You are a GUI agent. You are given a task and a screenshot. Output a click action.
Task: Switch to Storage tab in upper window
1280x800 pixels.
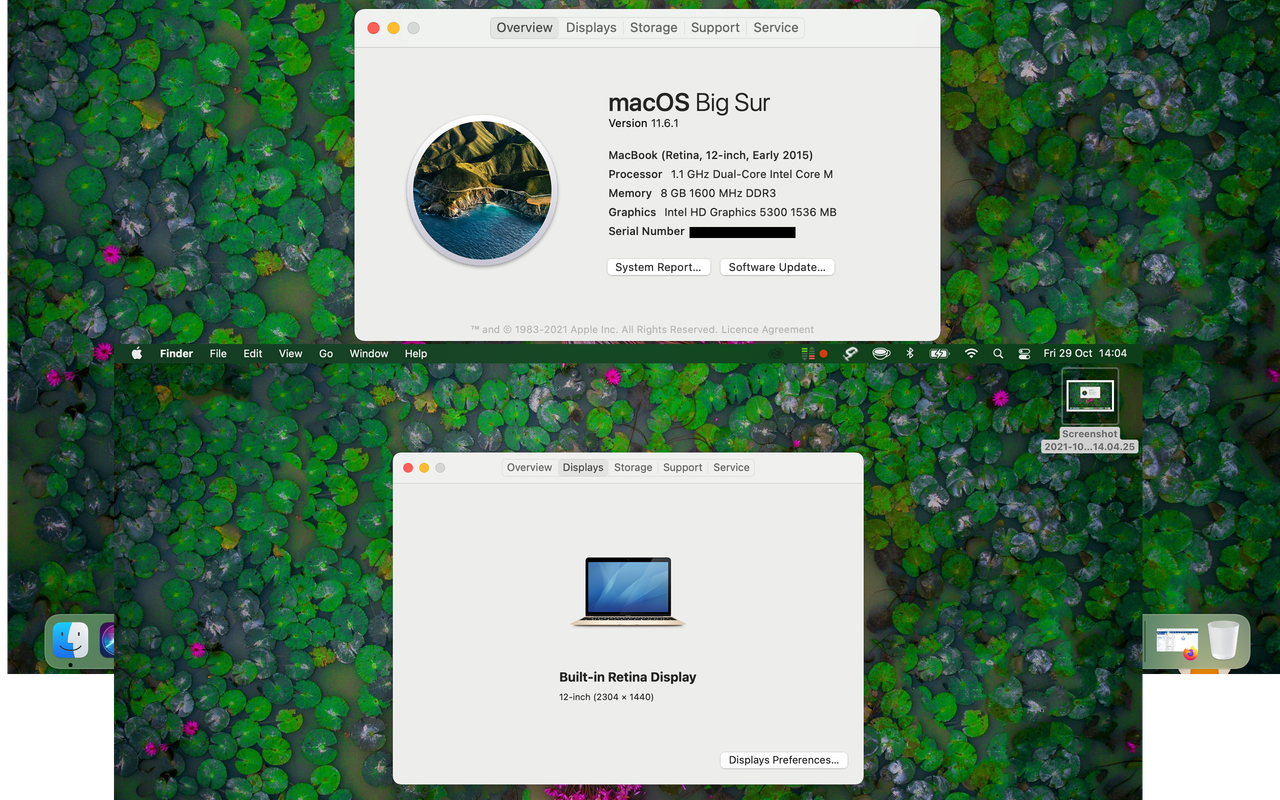pyautogui.click(x=654, y=28)
